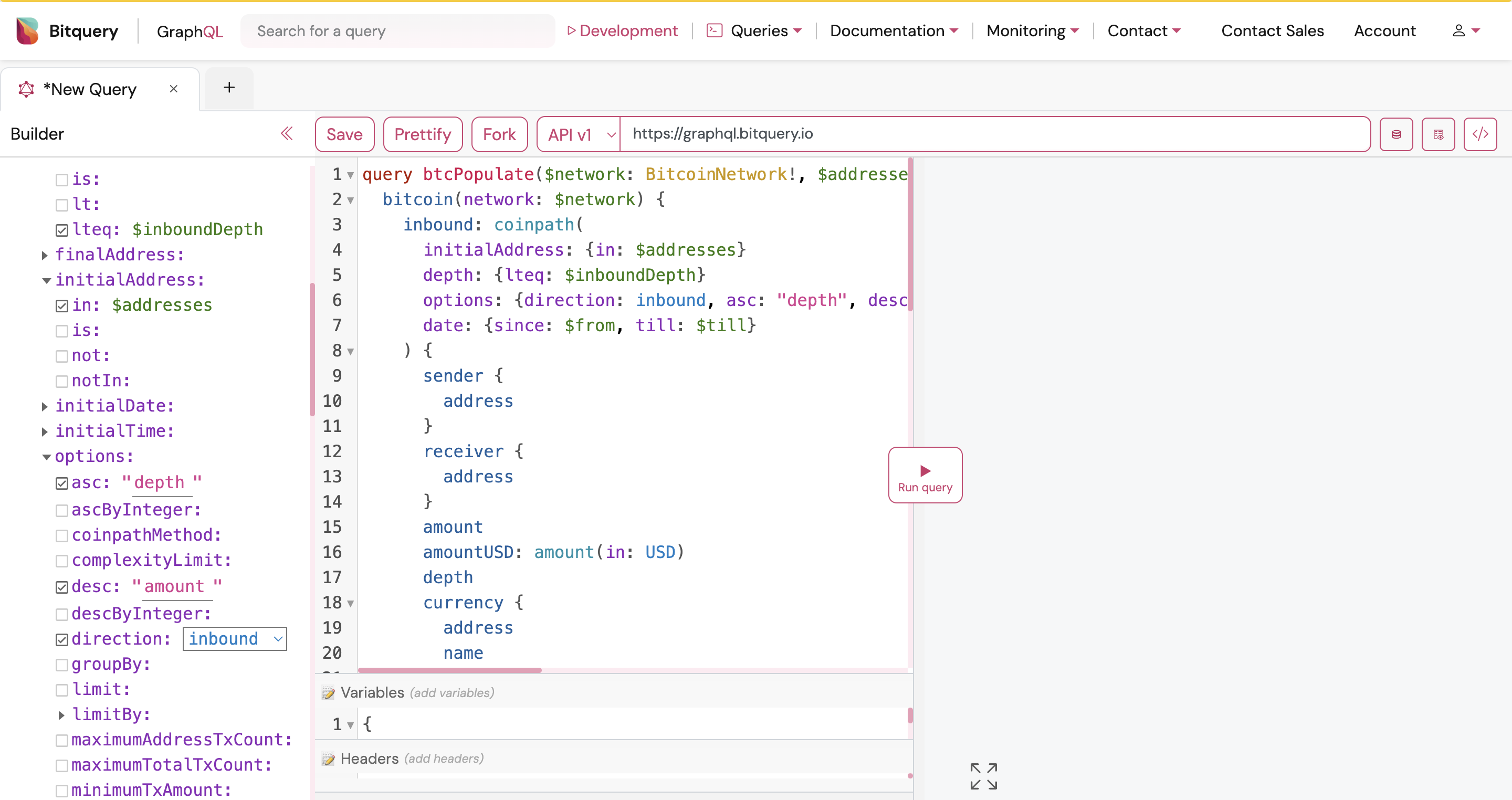Expand the finalAddress tree item

coord(45,255)
